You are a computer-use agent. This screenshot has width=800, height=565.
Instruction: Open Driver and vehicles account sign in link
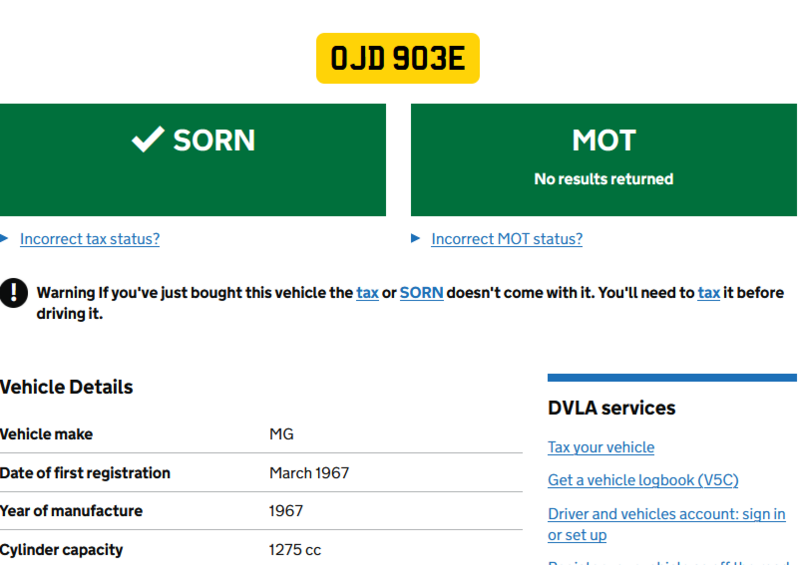tap(666, 514)
